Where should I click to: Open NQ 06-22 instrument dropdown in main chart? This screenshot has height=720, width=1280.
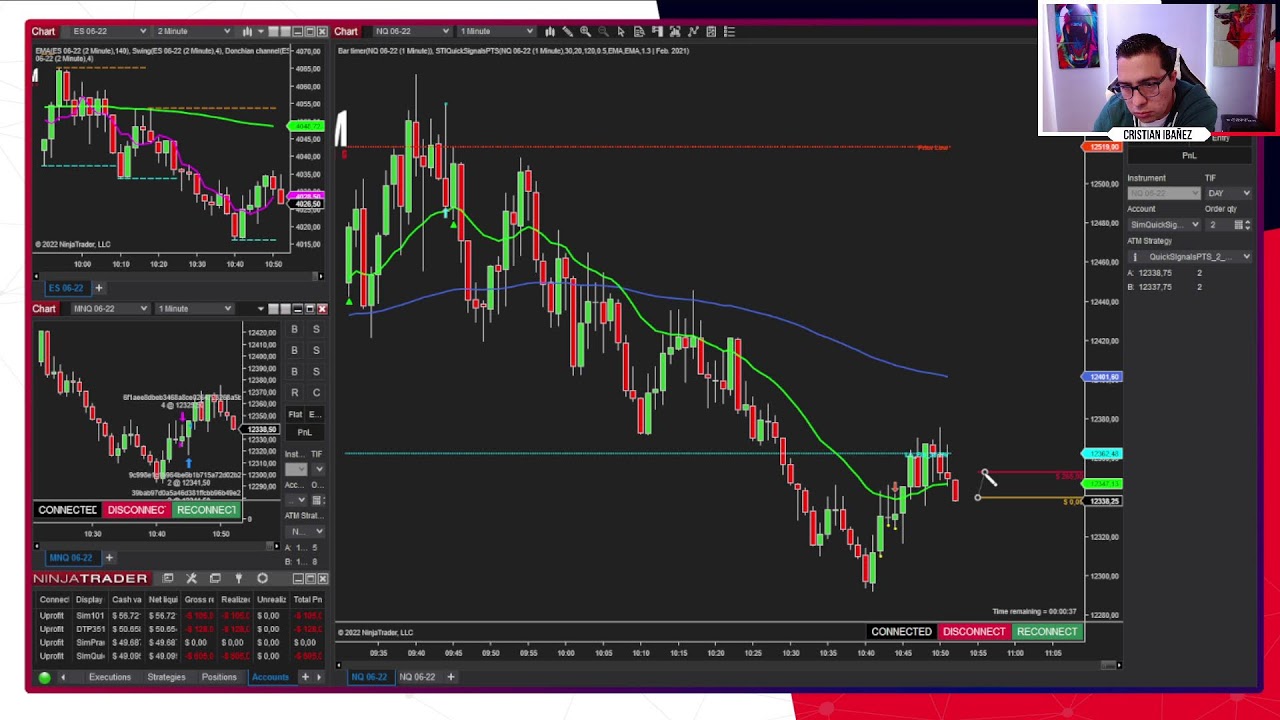point(412,32)
